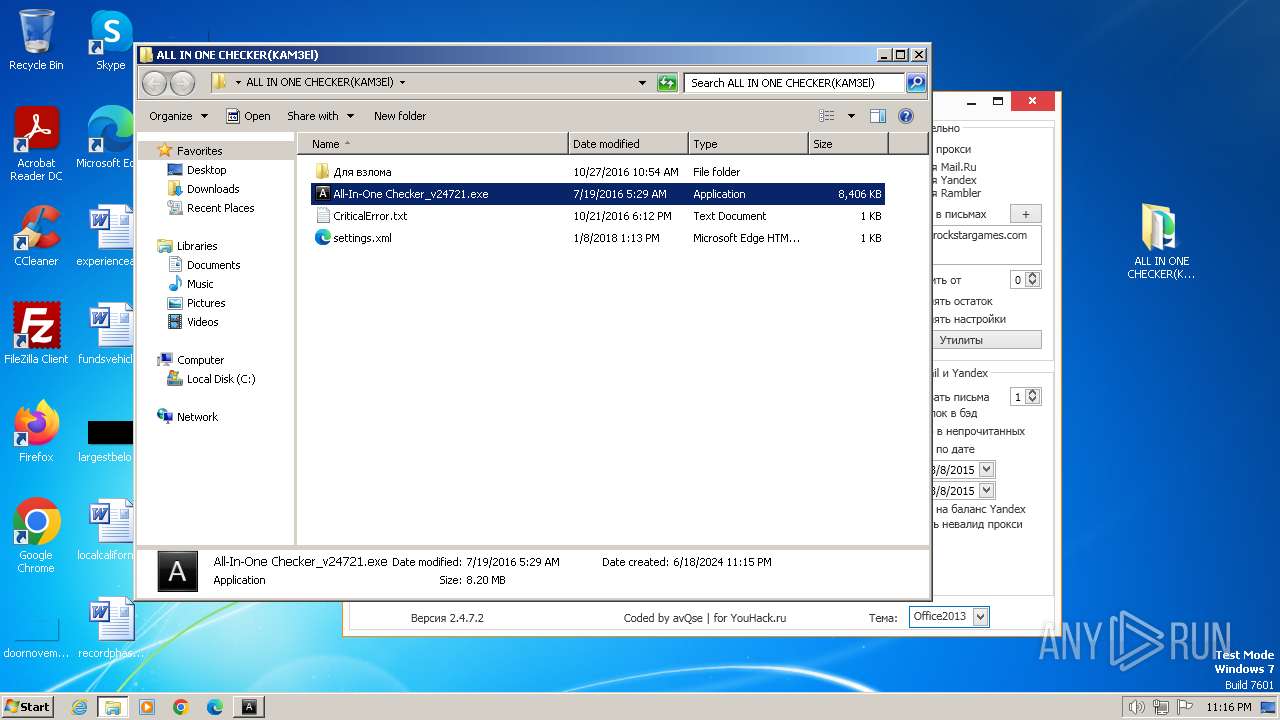Viewport: 1280px width, 720px height.
Task: Click the change view icon
Action: 827,116
